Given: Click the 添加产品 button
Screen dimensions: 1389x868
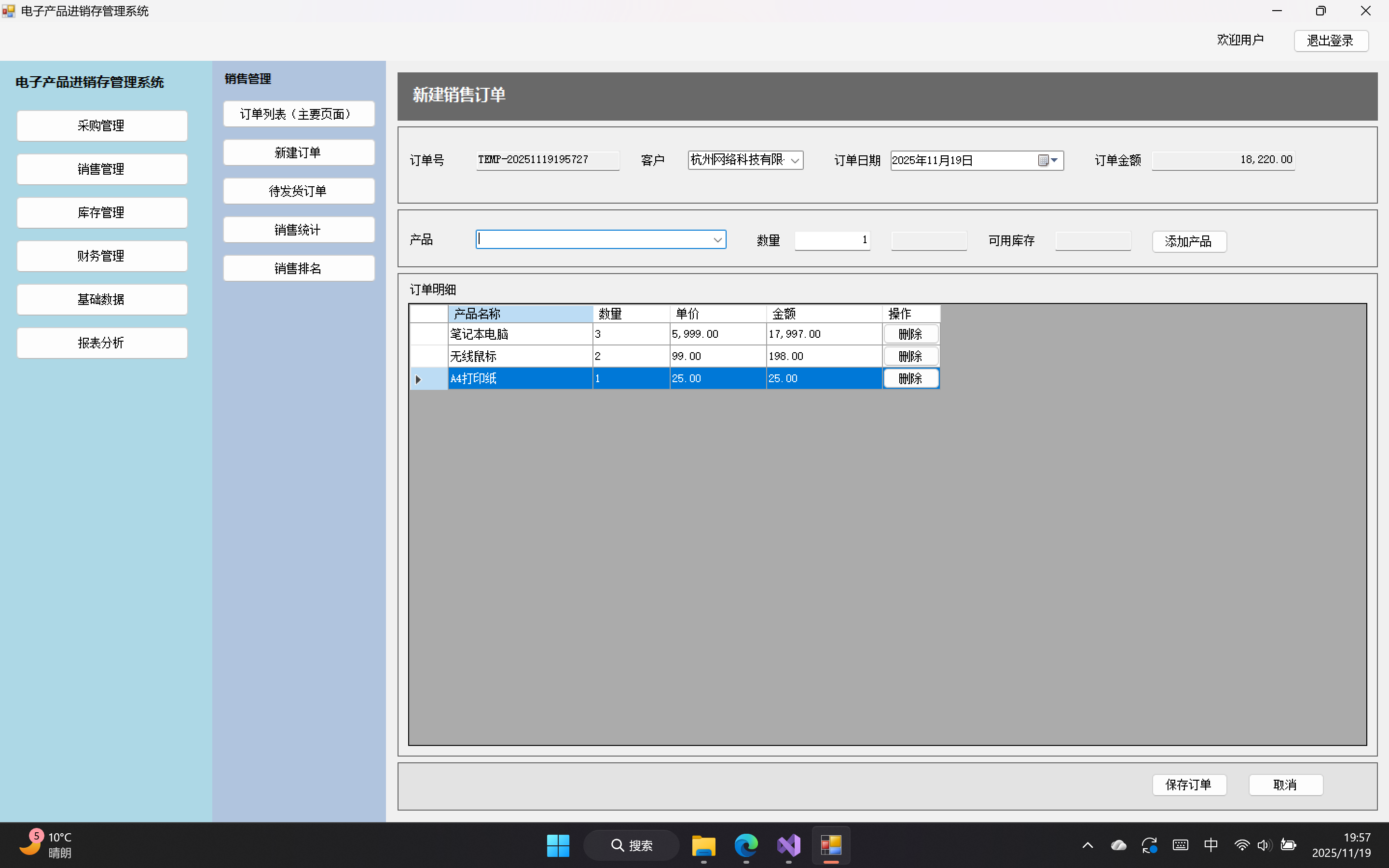Looking at the screenshot, I should [1189, 241].
